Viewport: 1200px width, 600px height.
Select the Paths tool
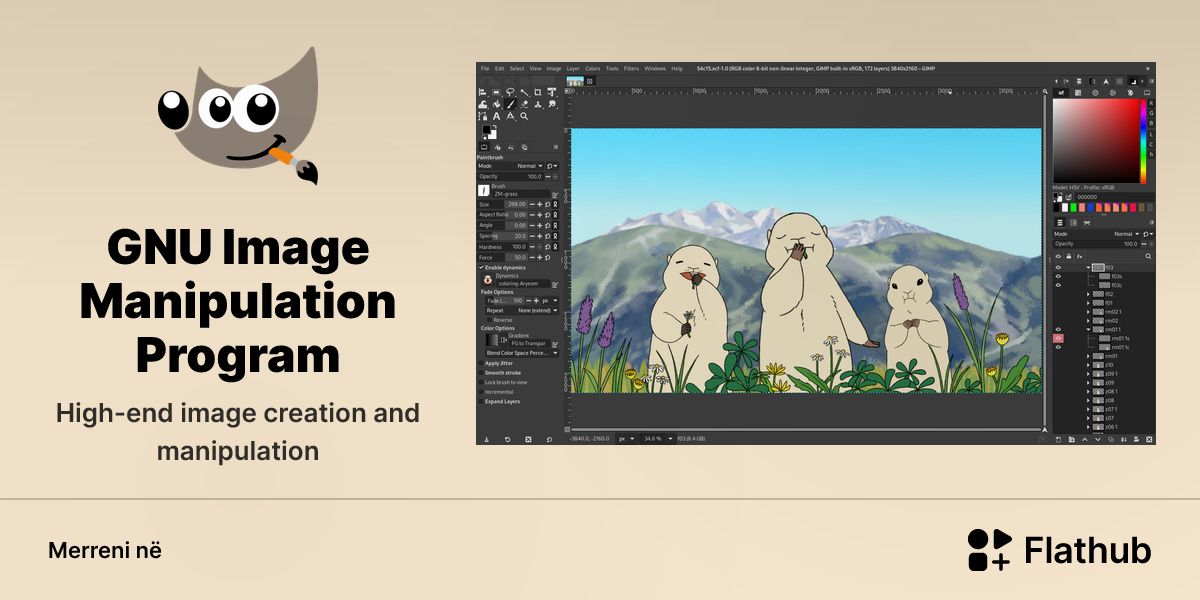point(482,116)
